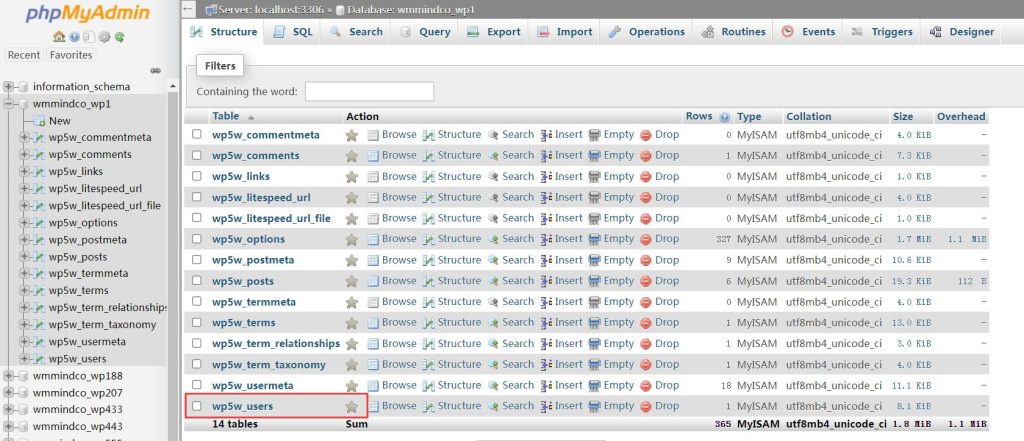Click the Browse icon for wp5w_litespeed_url
1024x441 pixels.
click(x=373, y=197)
